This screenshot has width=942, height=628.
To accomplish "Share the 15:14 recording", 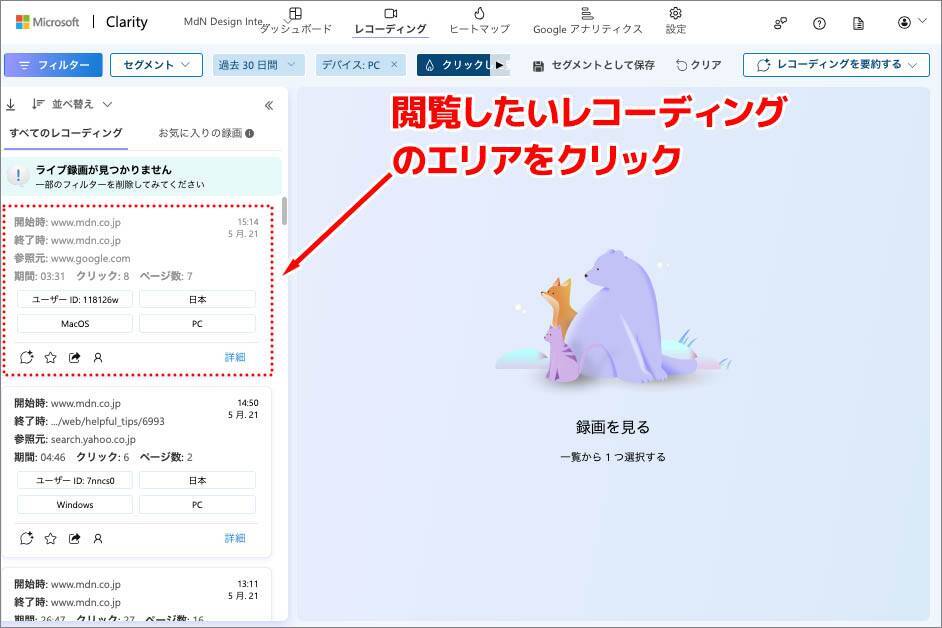I will click(x=74, y=357).
